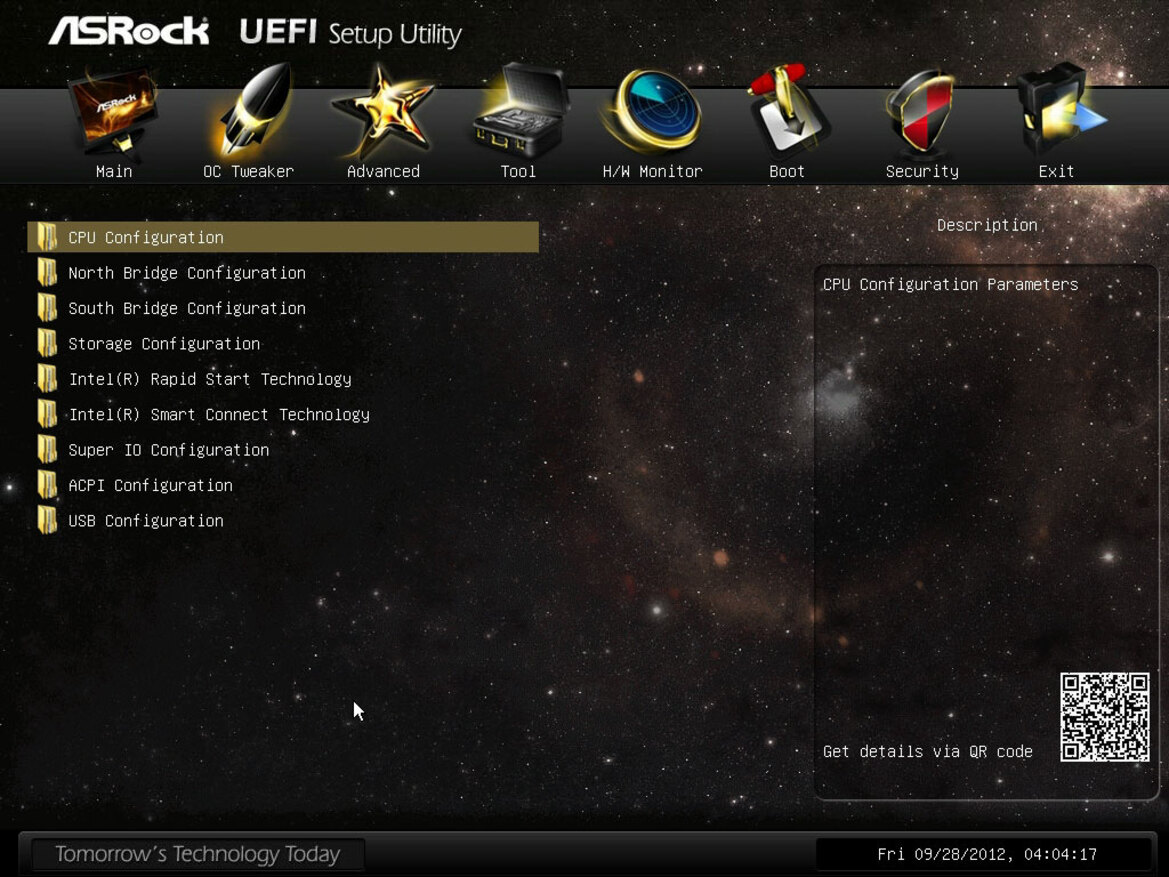Switch to the Security tab label

point(922,172)
